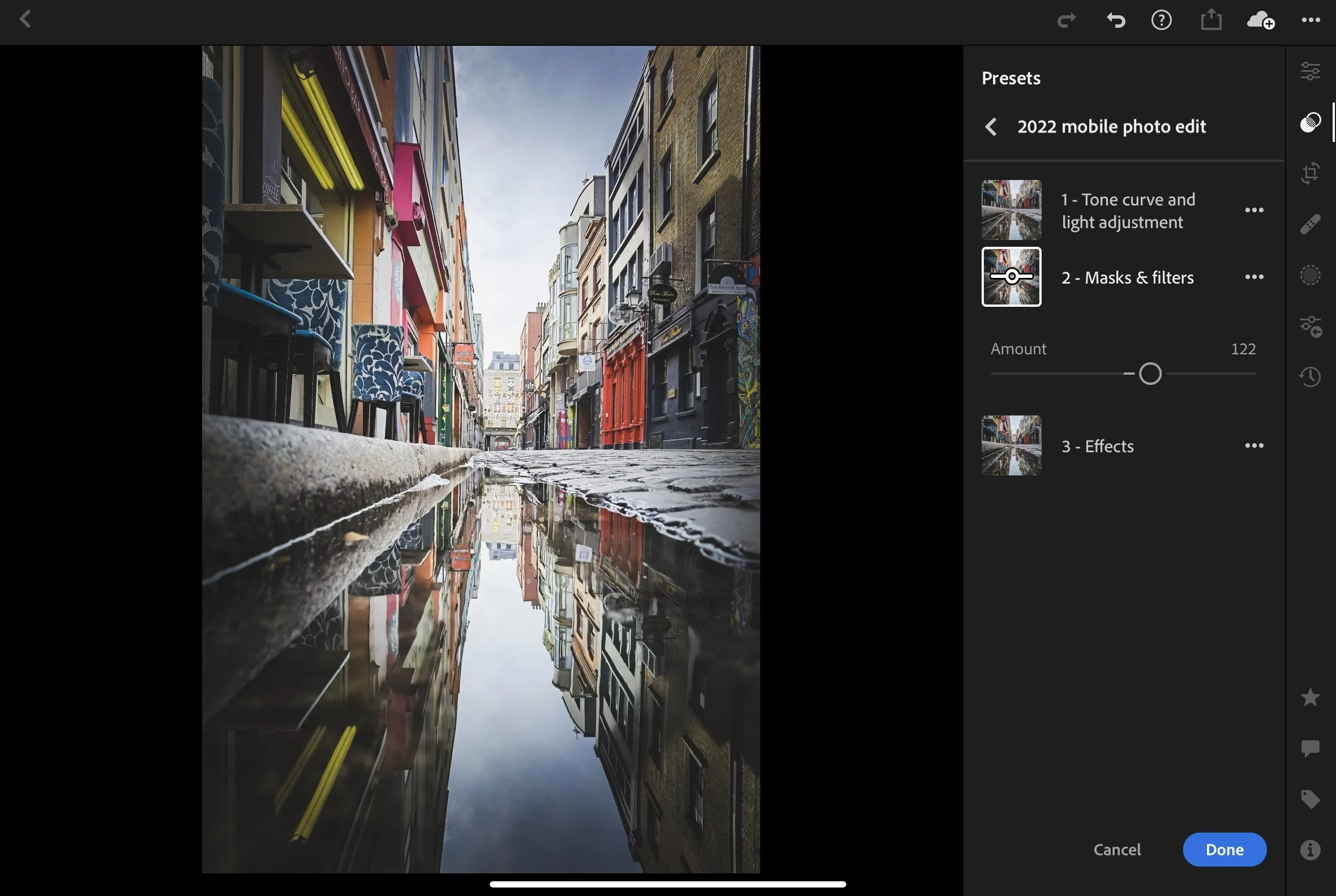Click the share export icon
1336x896 pixels.
click(x=1210, y=20)
